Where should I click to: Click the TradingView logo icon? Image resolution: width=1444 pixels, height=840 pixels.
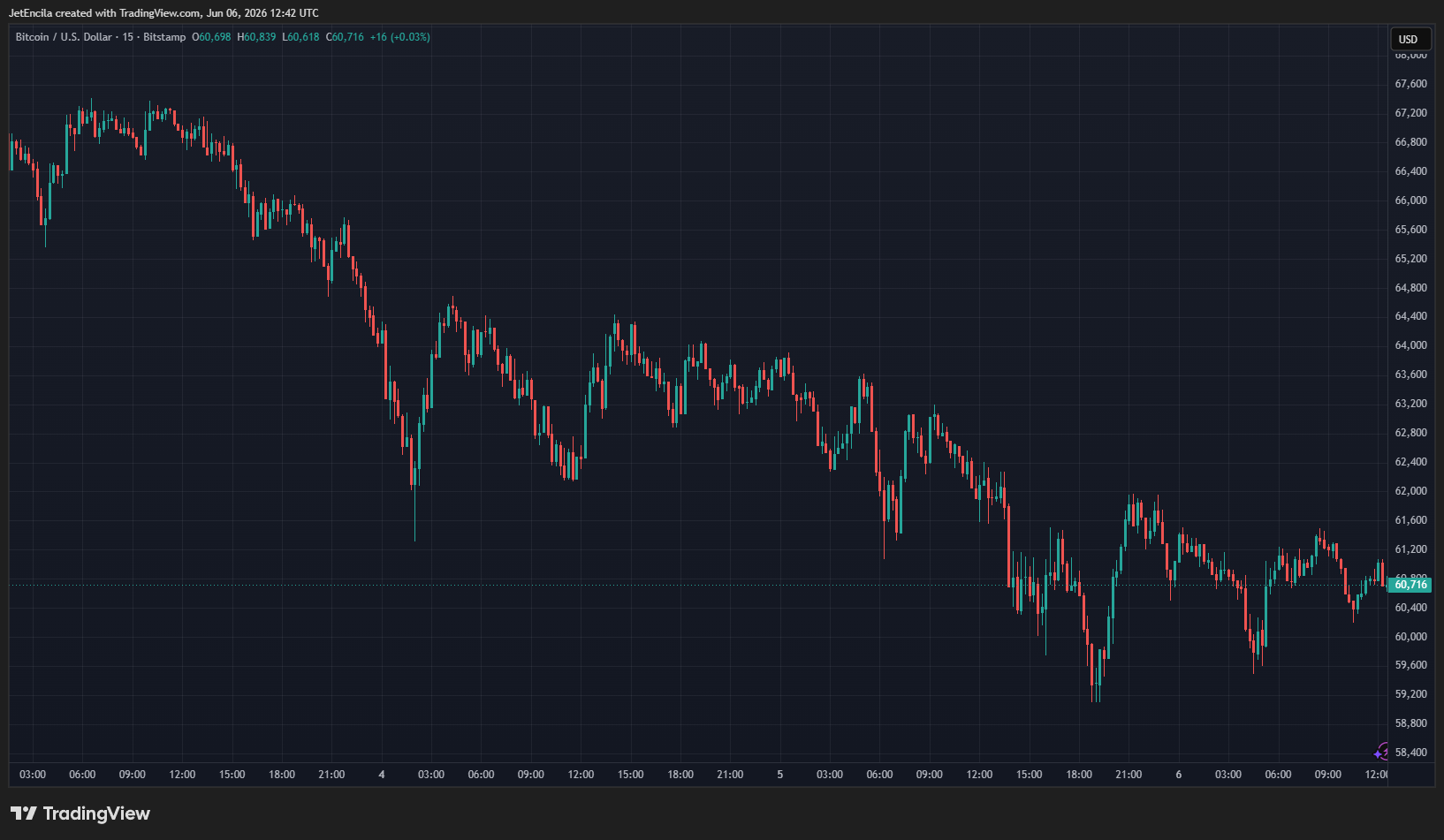[24, 814]
